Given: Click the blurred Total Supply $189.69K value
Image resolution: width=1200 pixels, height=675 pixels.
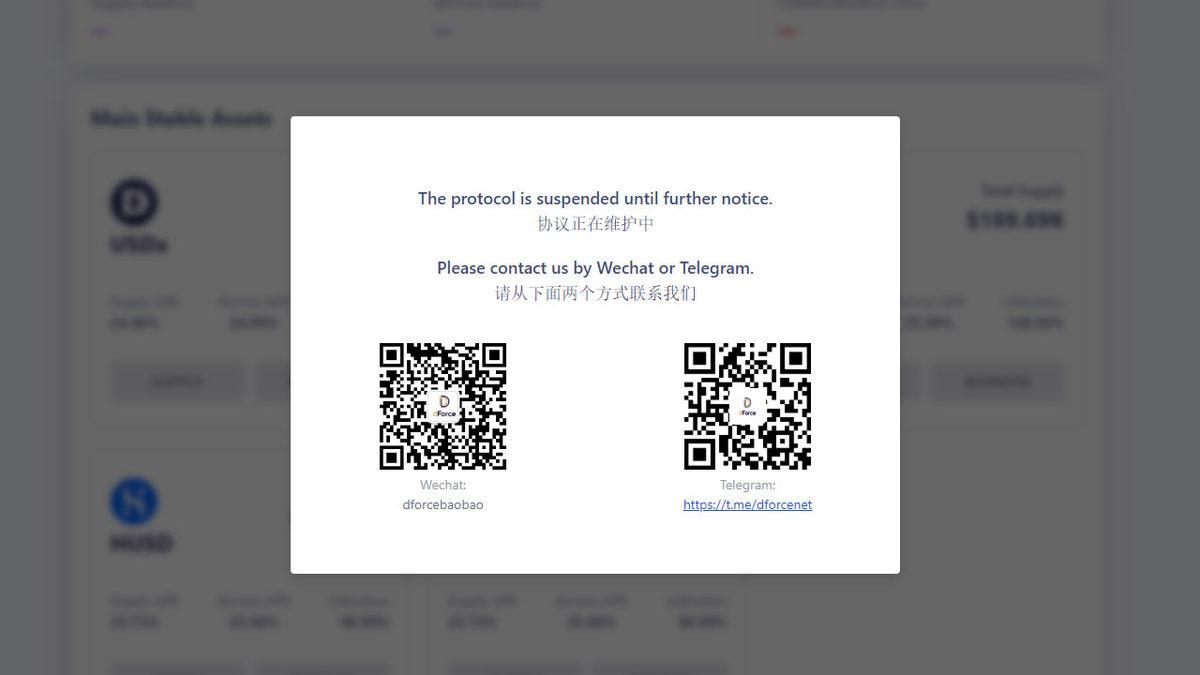Looking at the screenshot, I should [x=1015, y=220].
